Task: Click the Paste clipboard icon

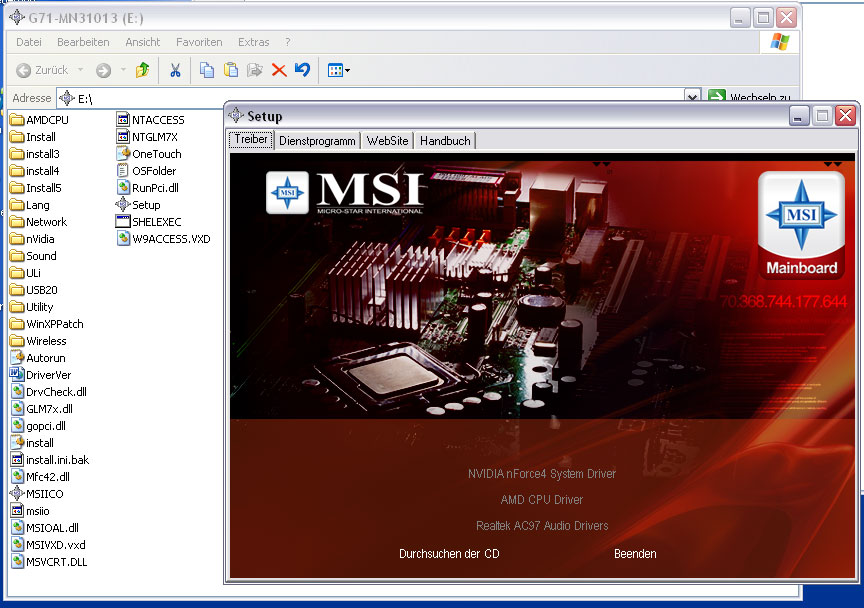Action: (231, 70)
